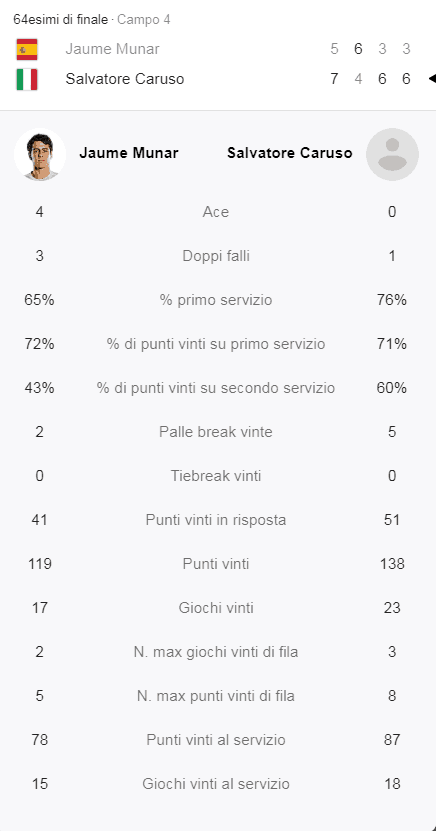This screenshot has height=831, width=436.
Task: Select Salvatore Caruso name in scoreboard
Action: pyautogui.click(x=125, y=79)
